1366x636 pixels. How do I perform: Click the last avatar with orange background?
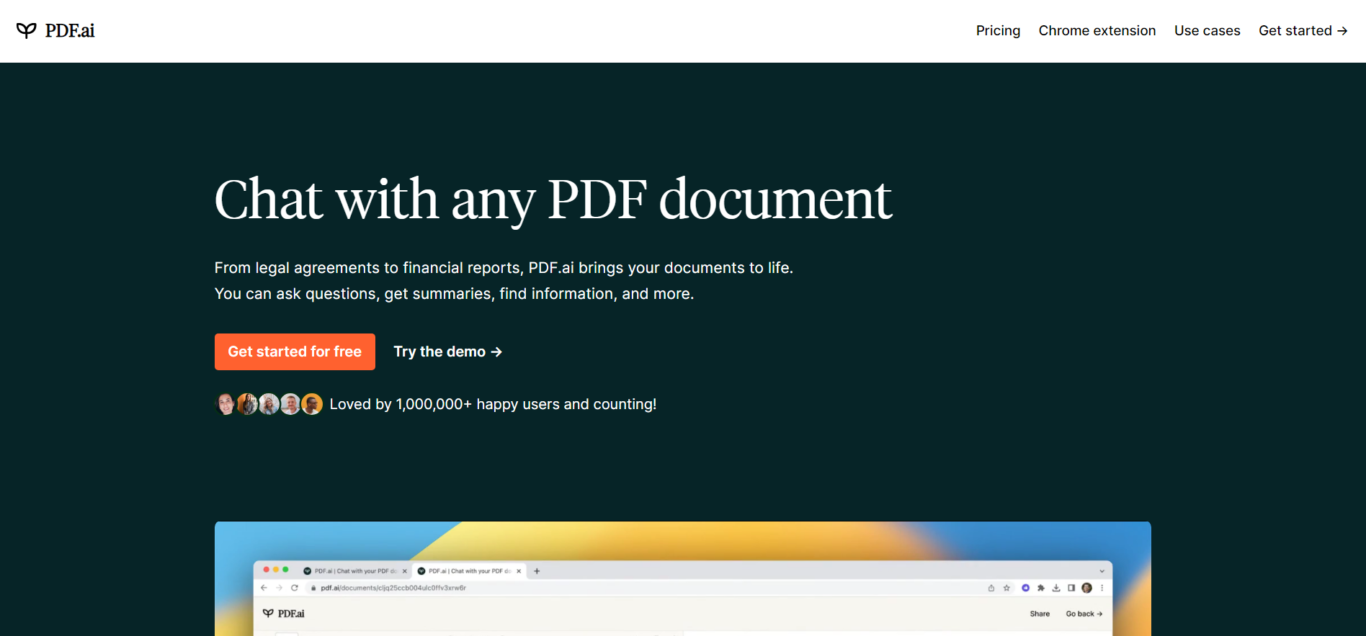(x=312, y=404)
